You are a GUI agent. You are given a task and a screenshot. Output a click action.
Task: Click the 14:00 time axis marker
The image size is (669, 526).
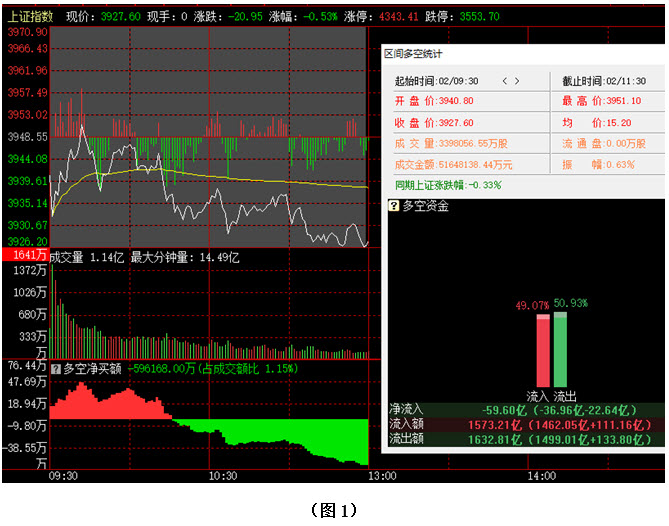(x=541, y=476)
